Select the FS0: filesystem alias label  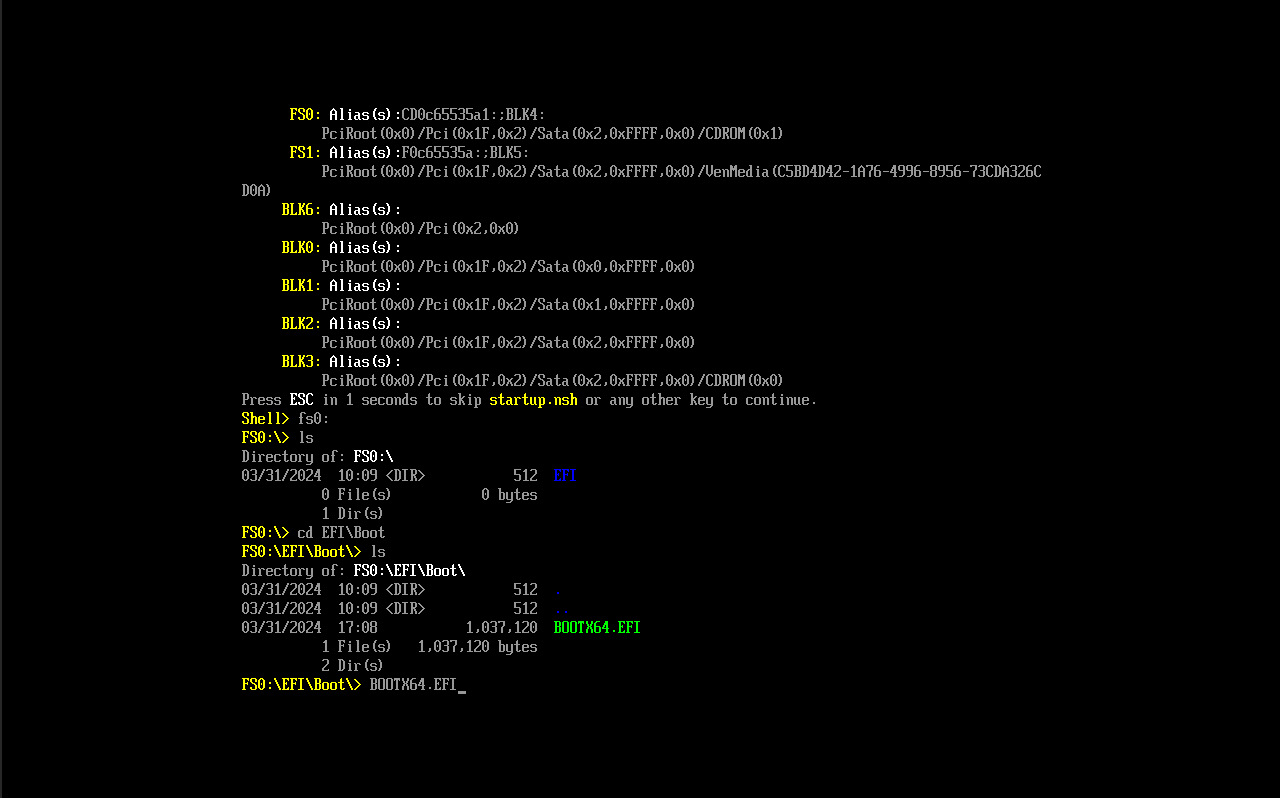(303, 114)
